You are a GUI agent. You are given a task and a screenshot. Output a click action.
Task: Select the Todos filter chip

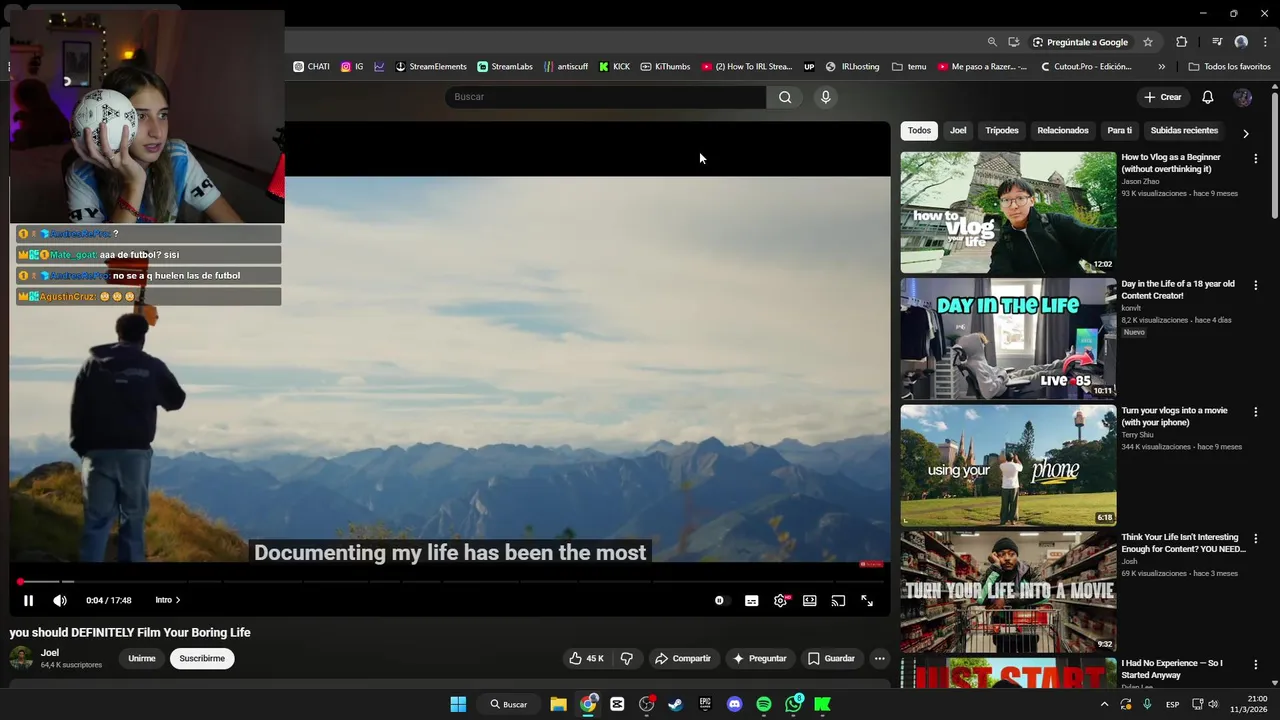(x=919, y=130)
